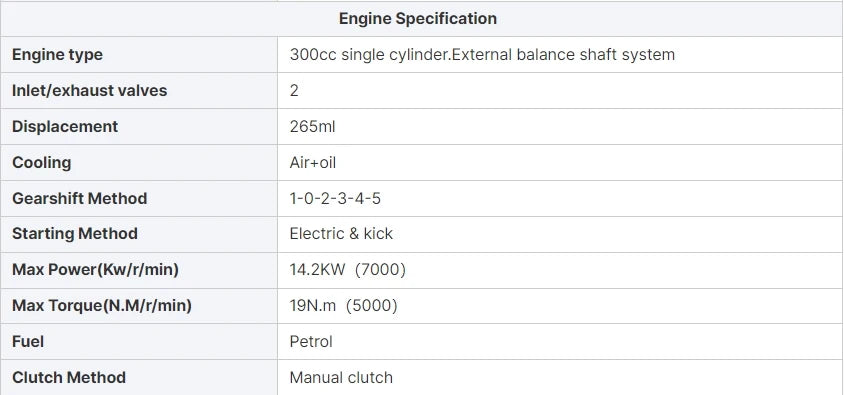Select the Gearshift Method label
This screenshot has height=395, width=844.
pyautogui.click(x=79, y=198)
